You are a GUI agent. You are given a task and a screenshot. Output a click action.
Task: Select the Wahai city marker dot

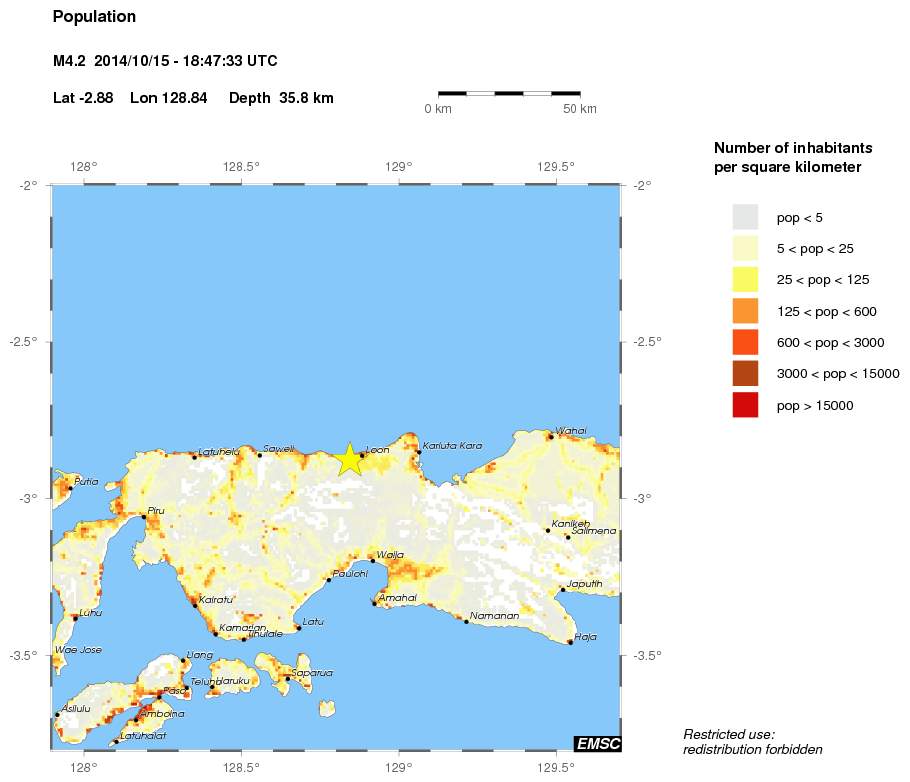551,436
